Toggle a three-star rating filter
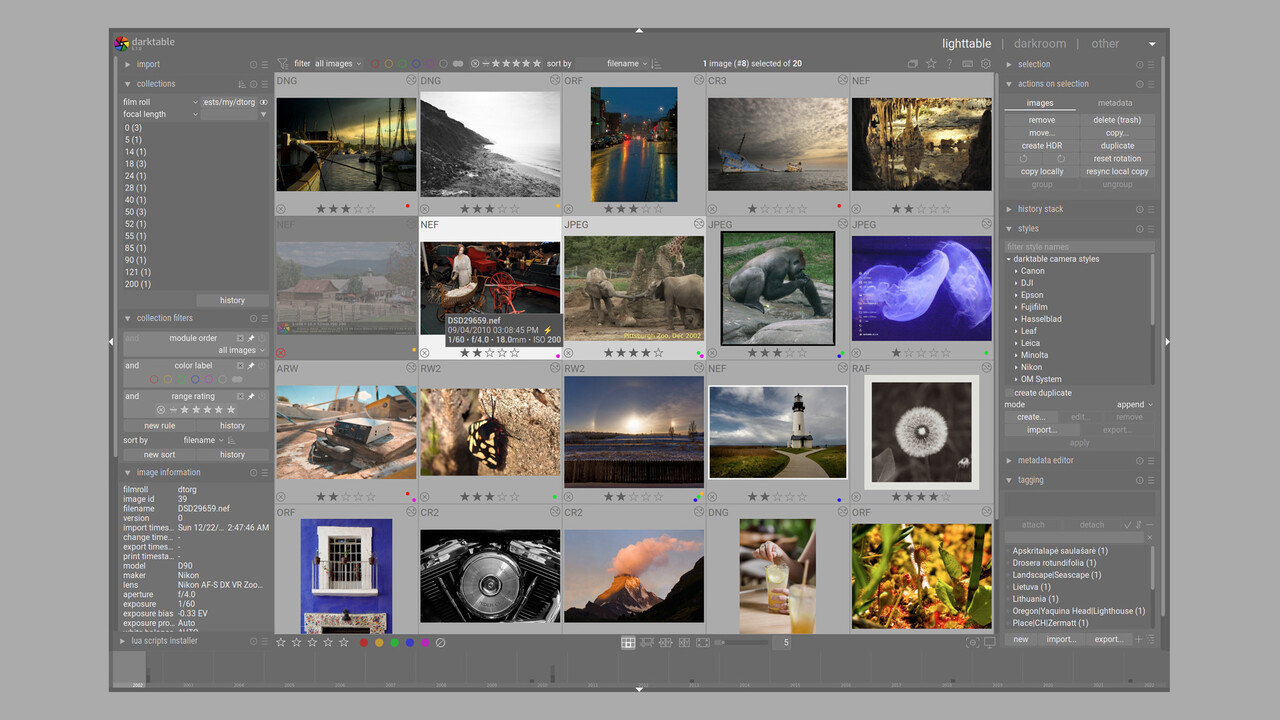Image resolution: width=1280 pixels, height=720 pixels. (516, 63)
